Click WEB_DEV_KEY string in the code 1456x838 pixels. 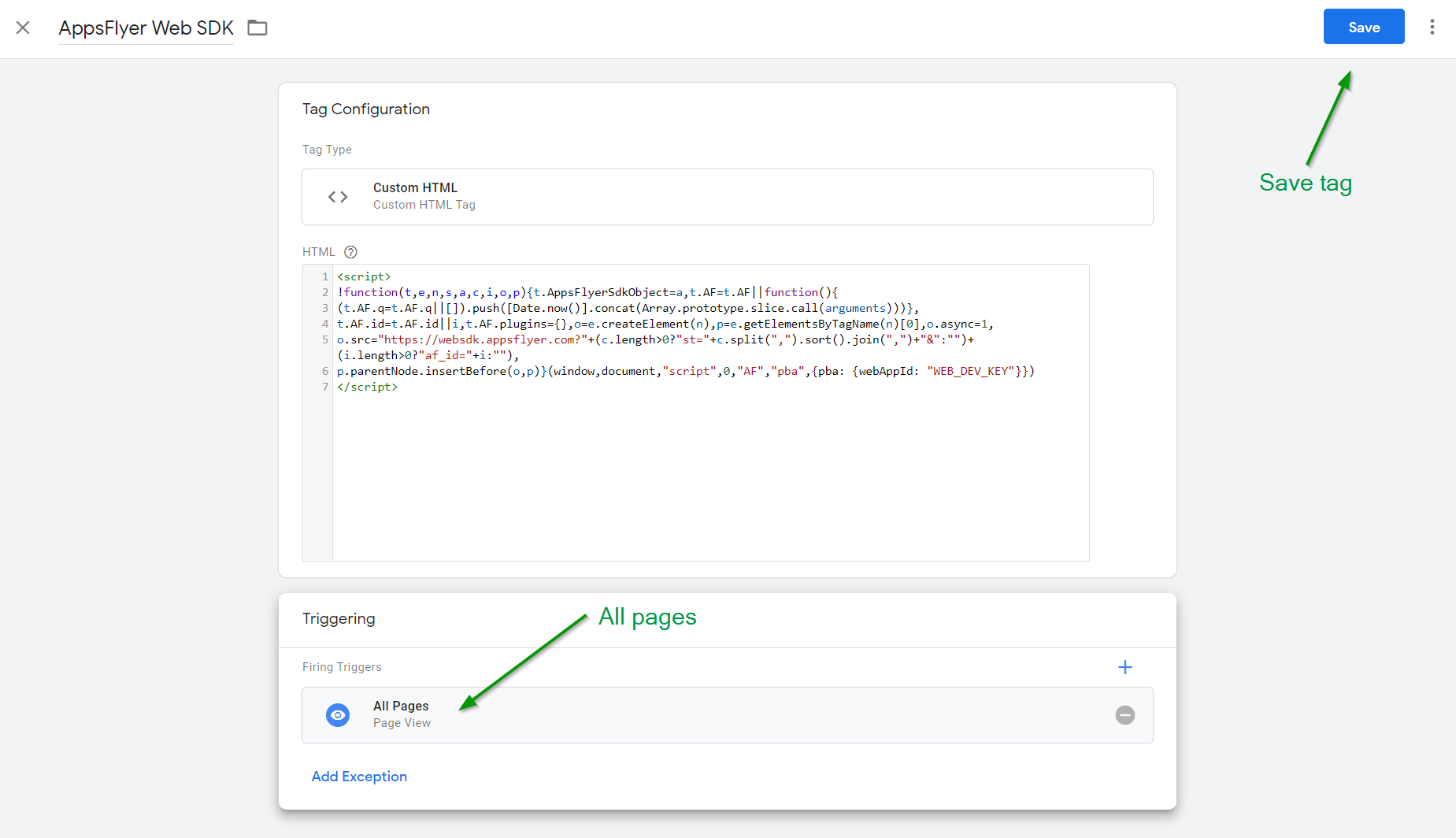coord(970,371)
